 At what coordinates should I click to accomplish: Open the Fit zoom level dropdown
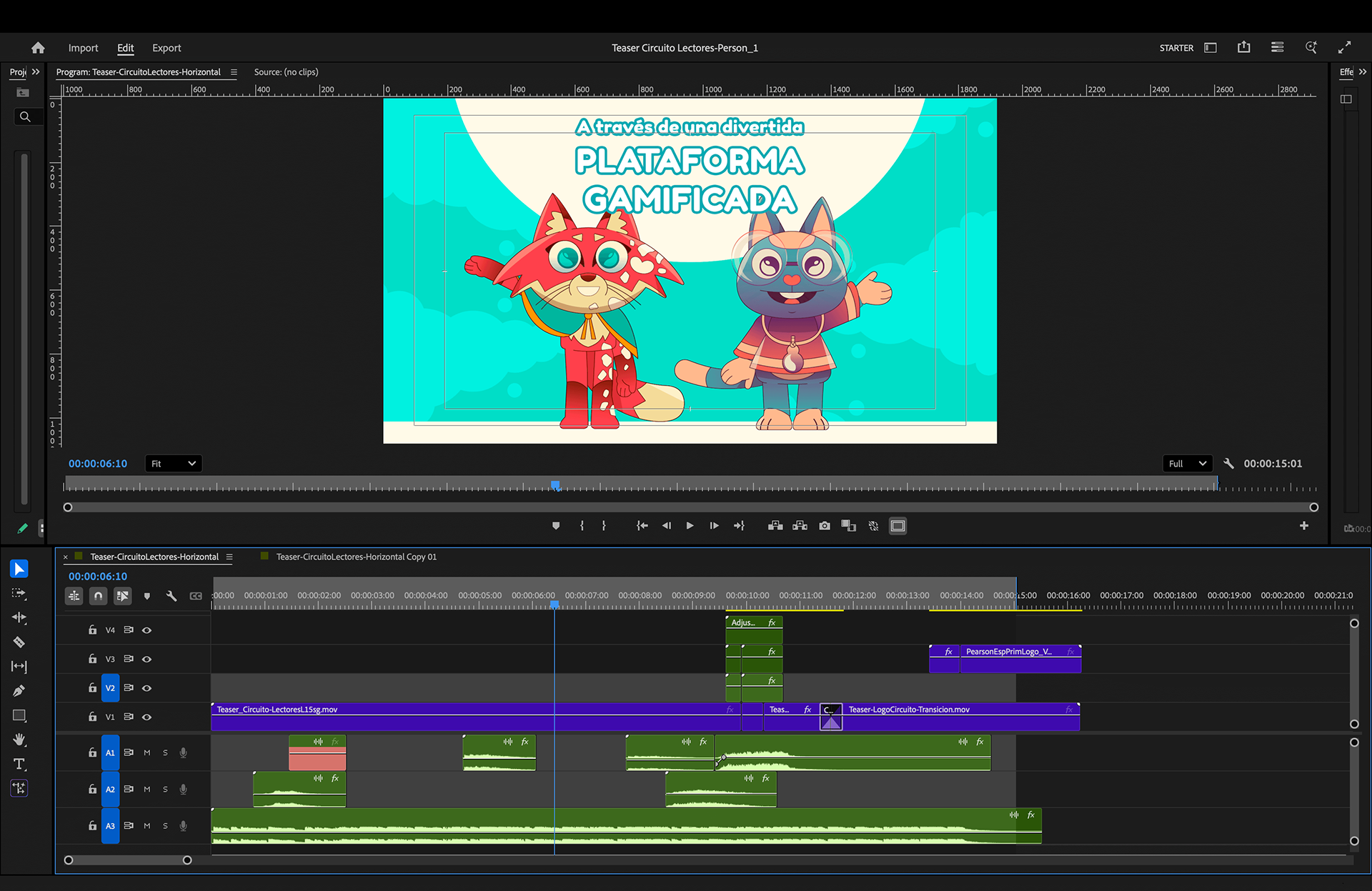(x=174, y=464)
